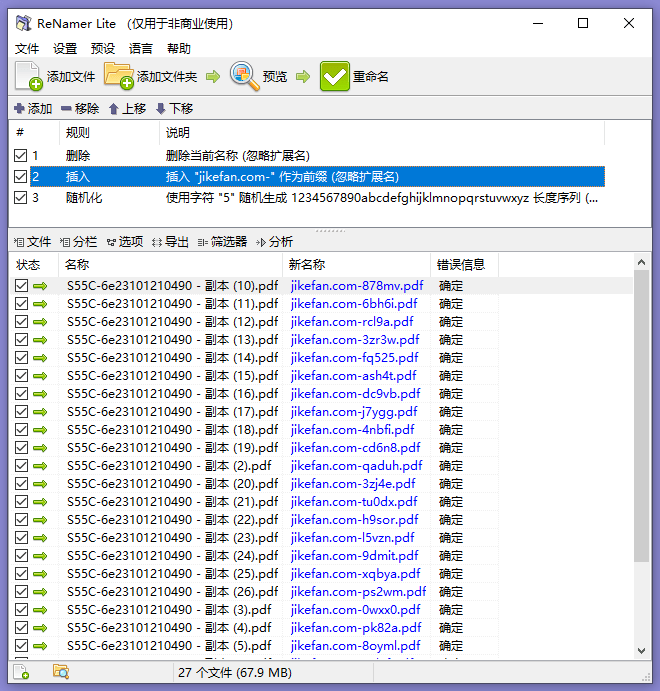This screenshot has width=660, height=691.
Task: Sort files by the 状态 column header
Action: (34, 265)
